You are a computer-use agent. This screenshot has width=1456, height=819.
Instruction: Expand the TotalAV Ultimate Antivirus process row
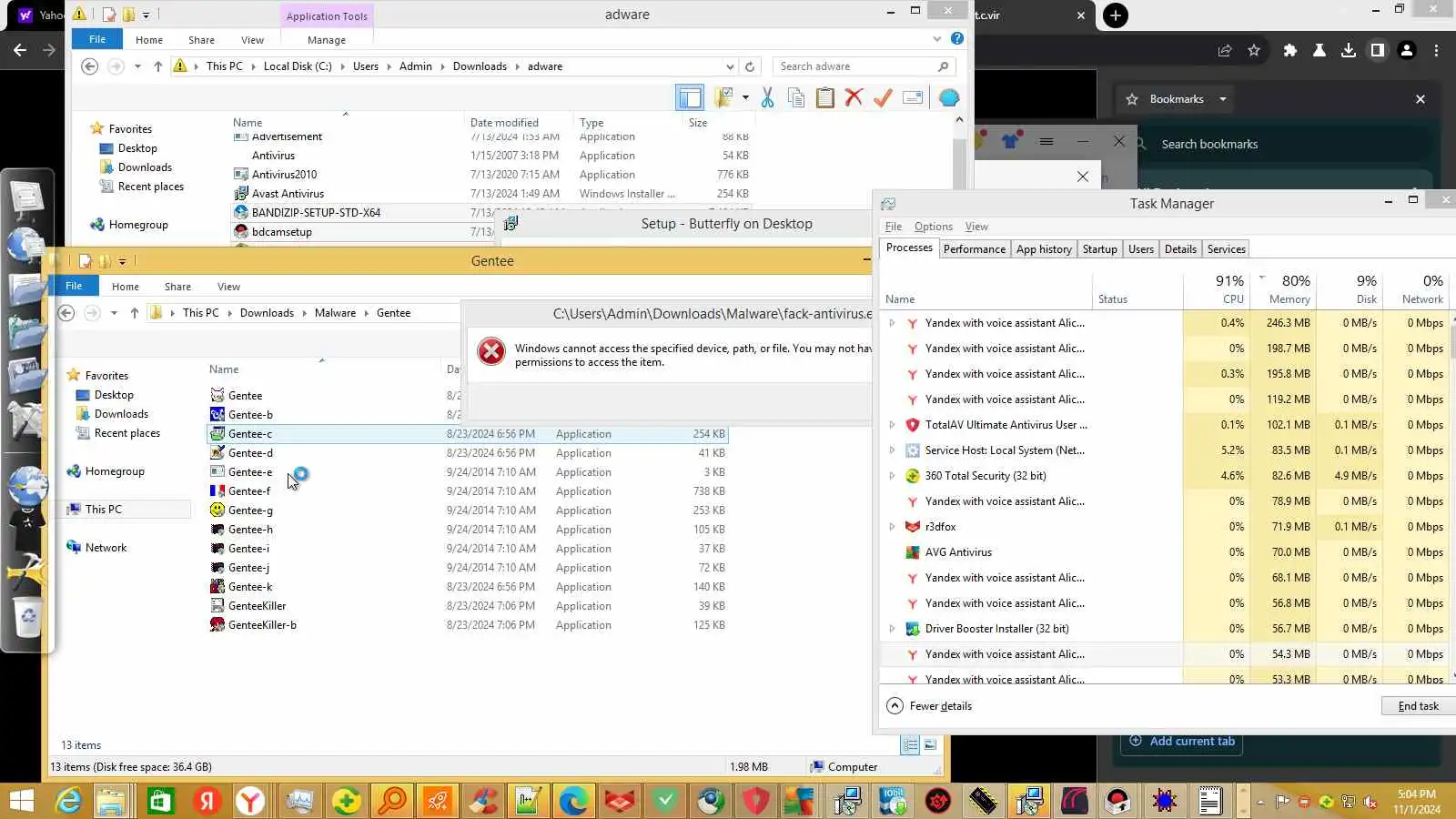click(892, 425)
